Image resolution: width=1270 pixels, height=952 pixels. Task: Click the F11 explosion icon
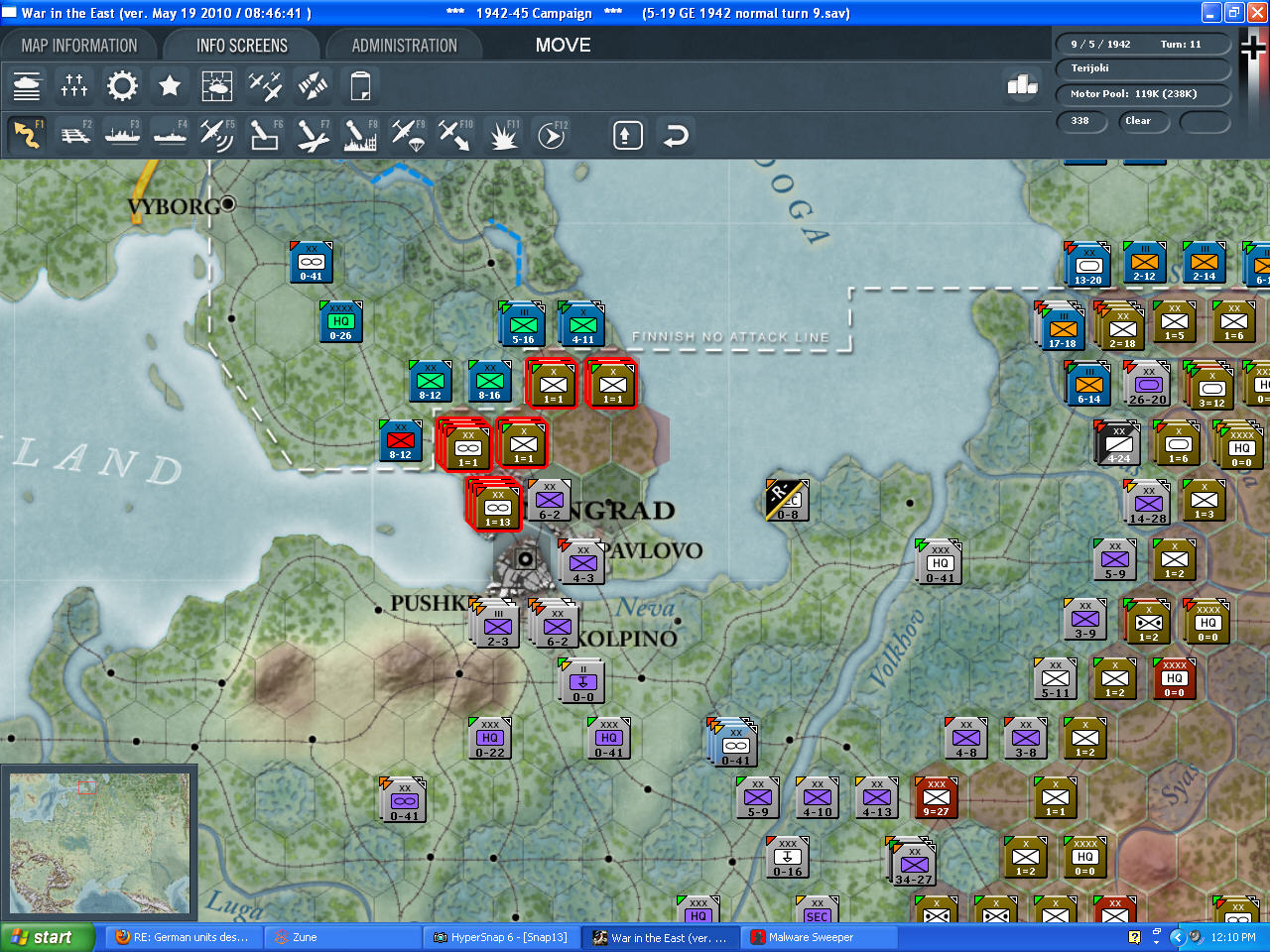point(503,135)
